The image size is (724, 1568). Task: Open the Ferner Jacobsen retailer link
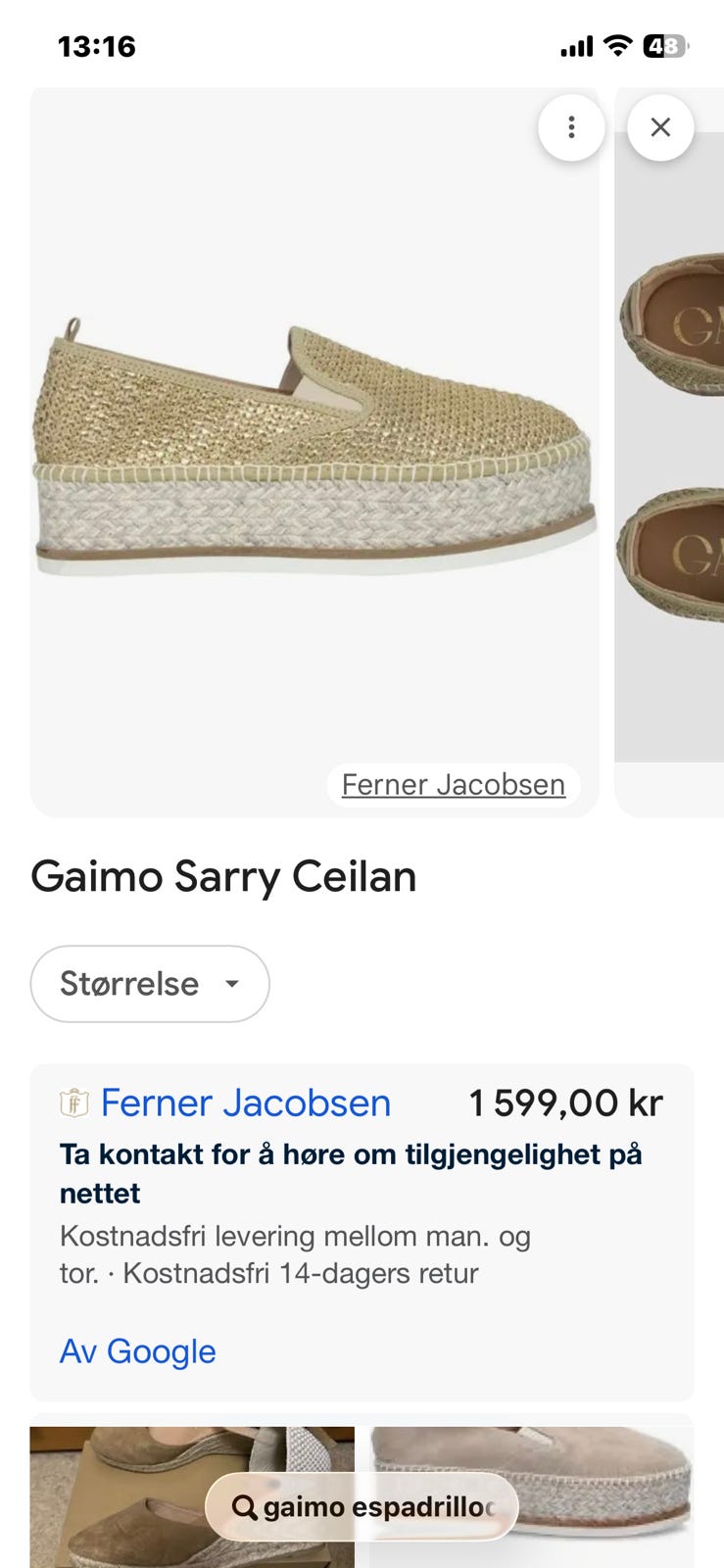coord(245,1102)
